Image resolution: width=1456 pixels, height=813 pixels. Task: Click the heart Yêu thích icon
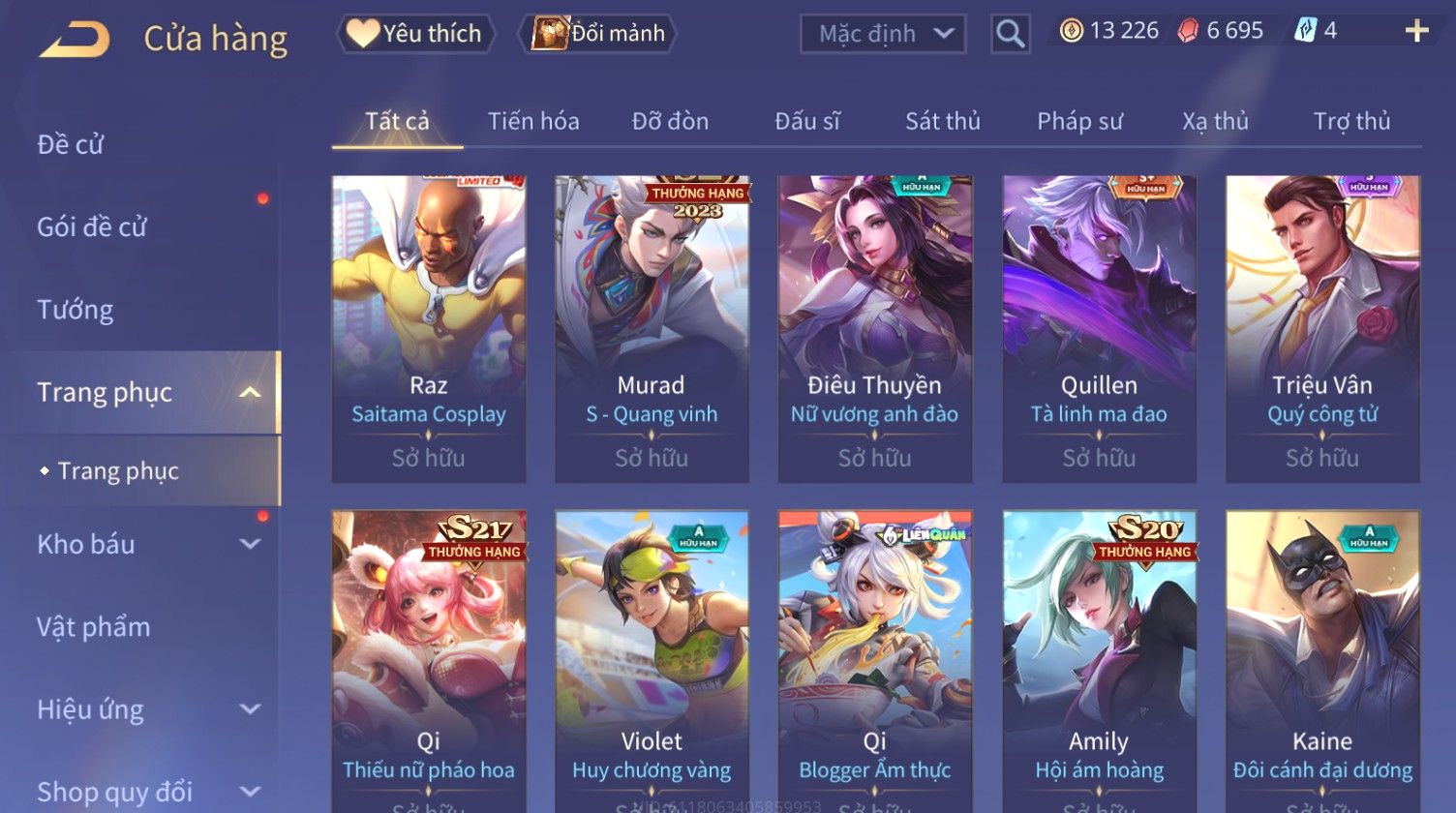tap(363, 33)
